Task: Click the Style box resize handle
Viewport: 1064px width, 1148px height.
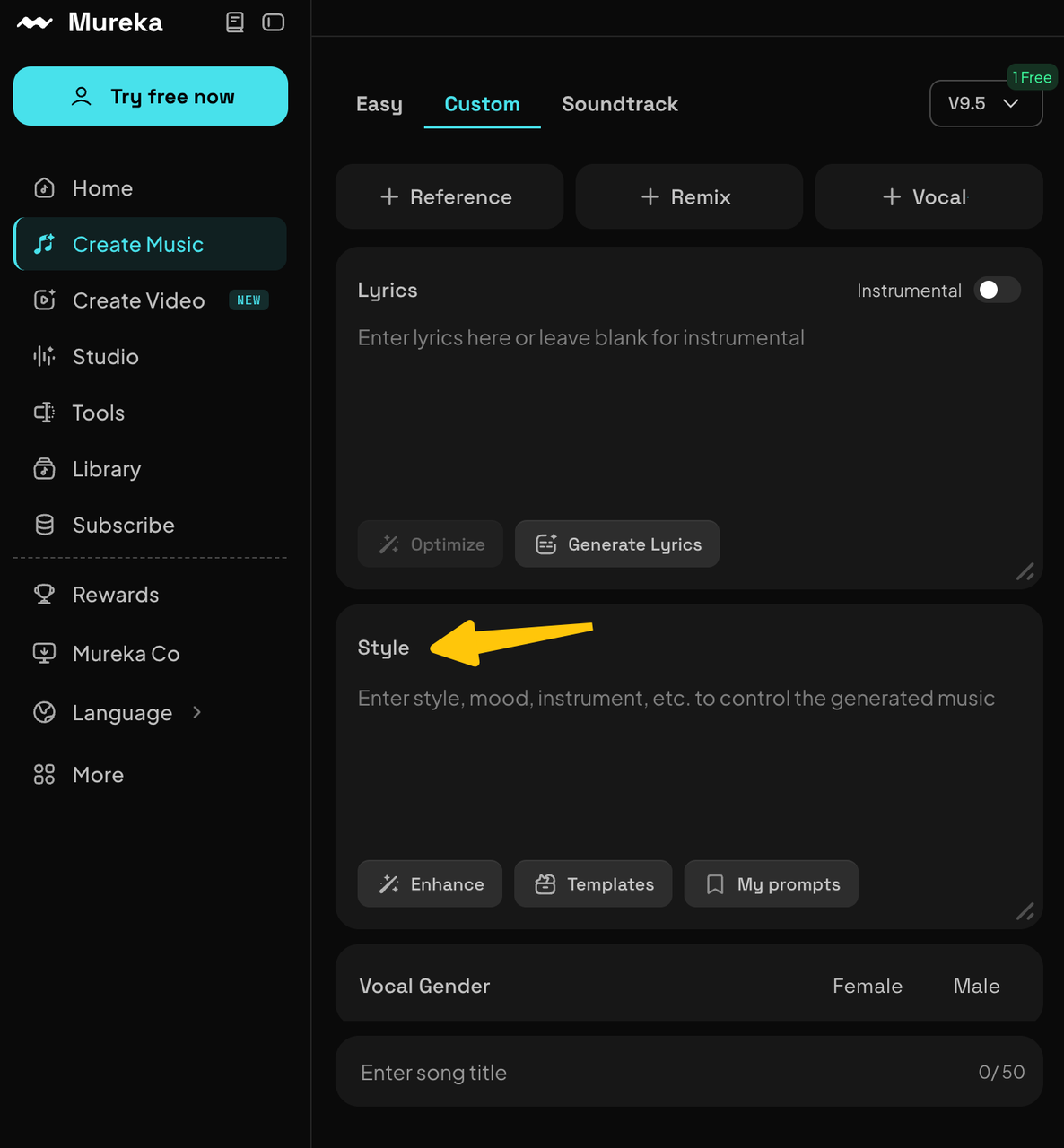Action: (1025, 911)
